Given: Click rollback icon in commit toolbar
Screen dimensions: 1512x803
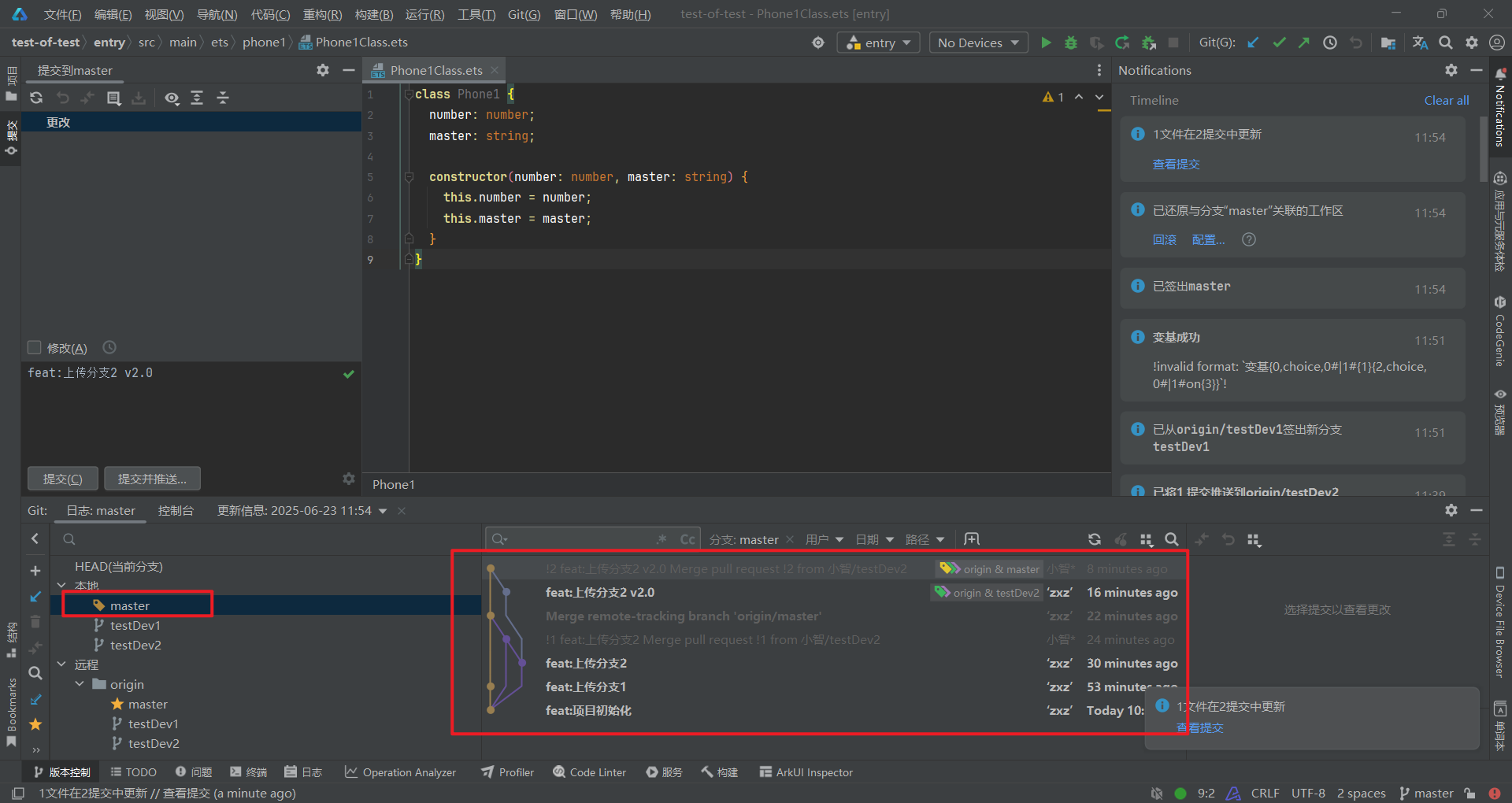Looking at the screenshot, I should coord(62,98).
